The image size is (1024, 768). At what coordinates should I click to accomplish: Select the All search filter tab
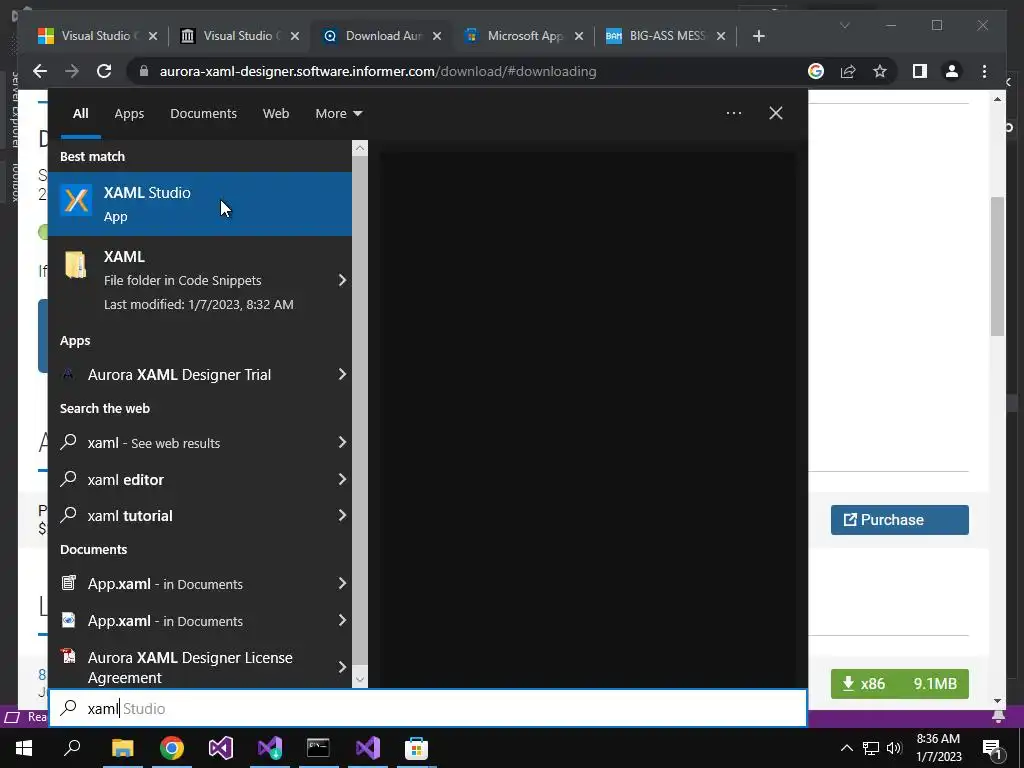coord(80,113)
